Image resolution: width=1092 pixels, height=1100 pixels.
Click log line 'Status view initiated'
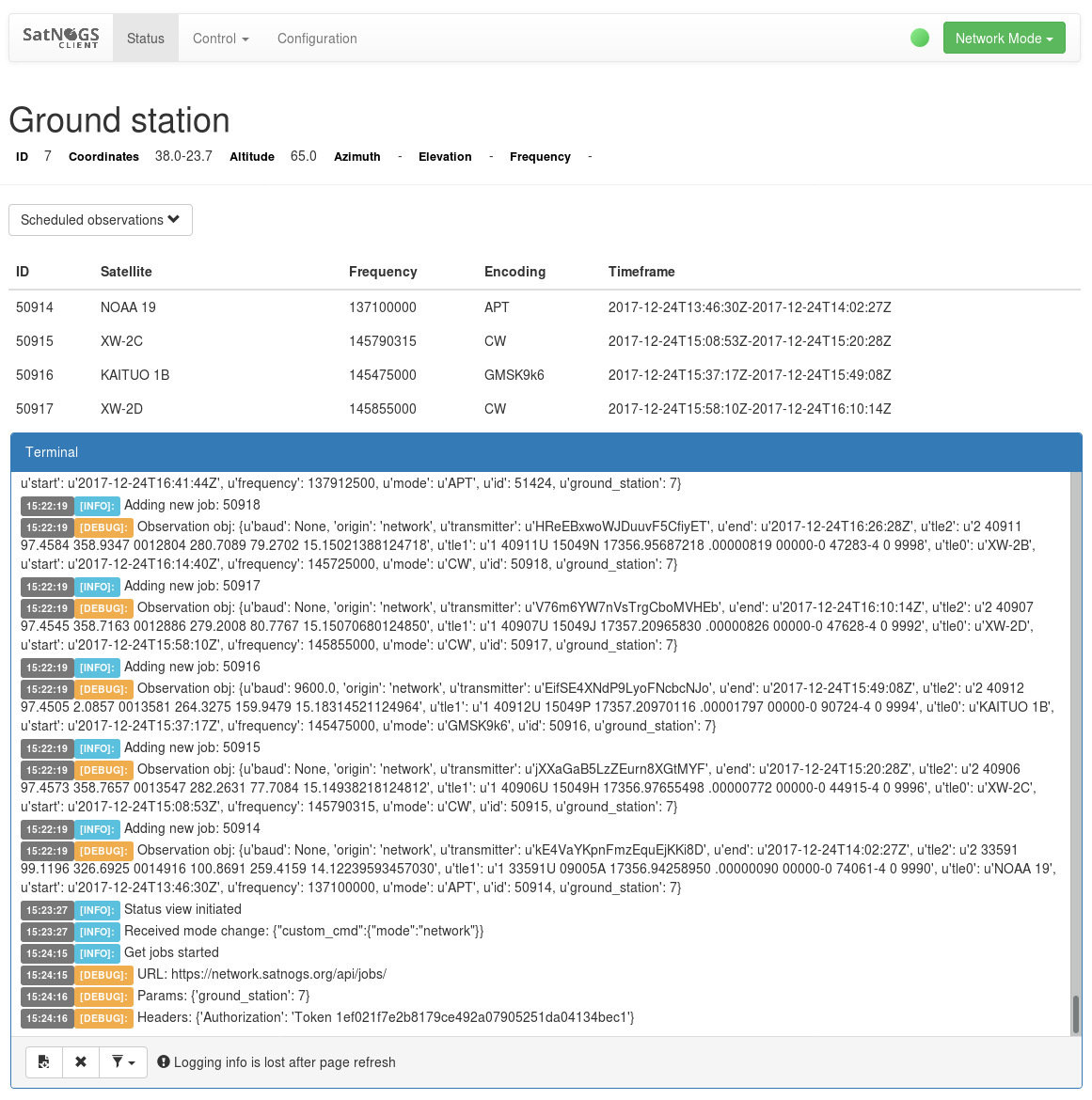(182, 909)
